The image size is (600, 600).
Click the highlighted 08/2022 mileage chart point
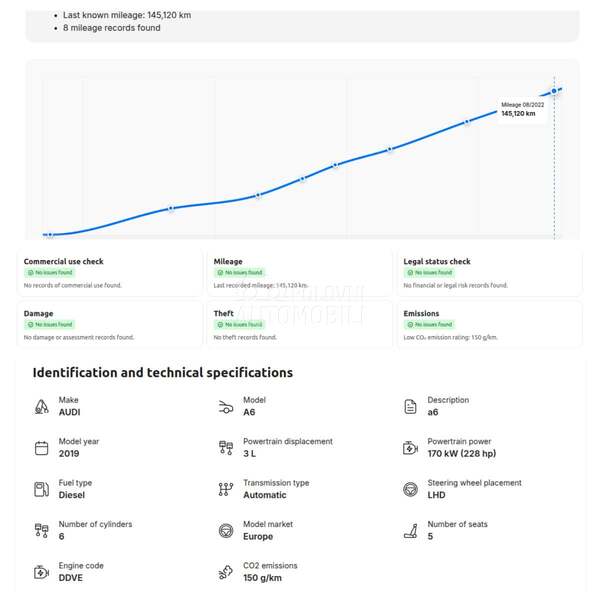tap(554, 91)
